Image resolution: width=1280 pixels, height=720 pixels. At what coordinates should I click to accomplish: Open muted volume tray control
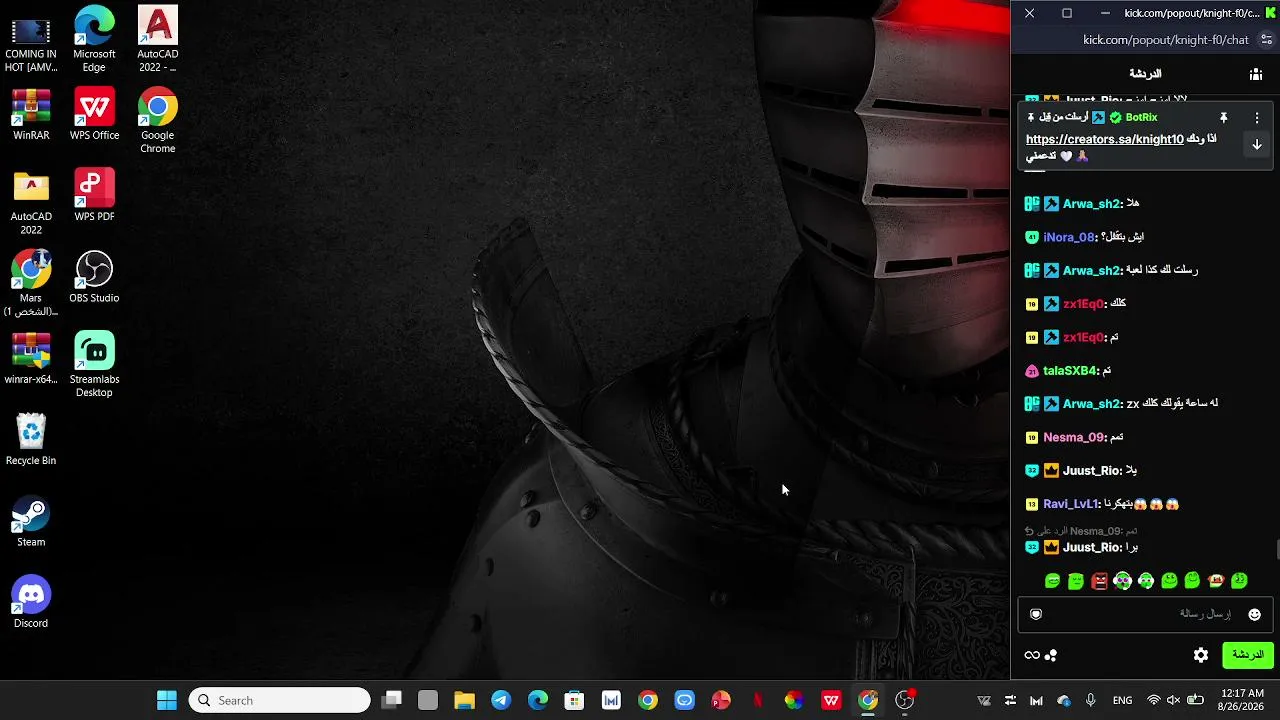click(x=1173, y=700)
